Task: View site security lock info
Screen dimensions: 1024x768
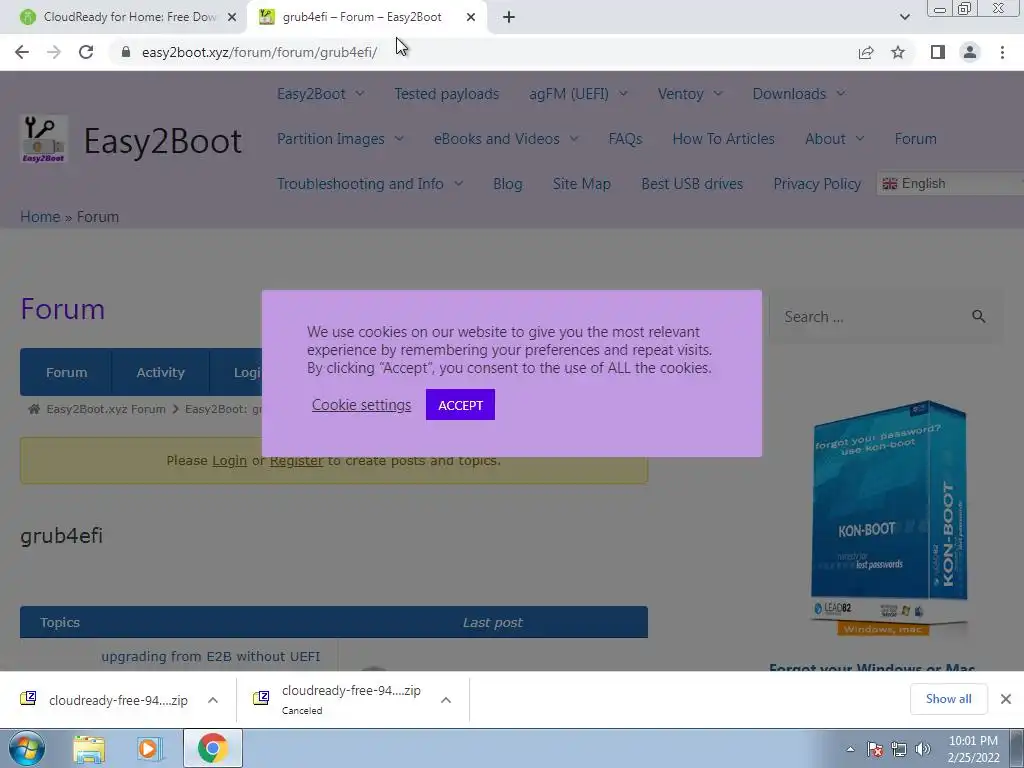Action: 126,52
